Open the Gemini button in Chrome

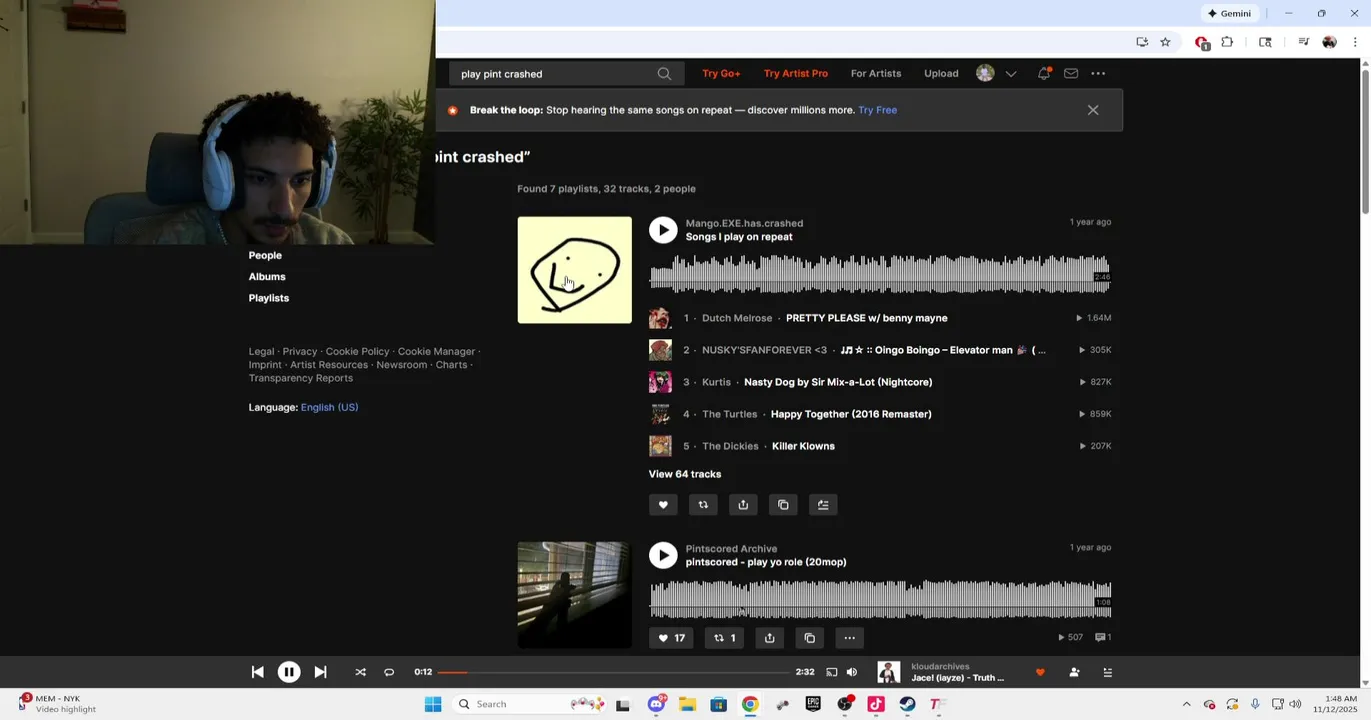pos(1229,13)
